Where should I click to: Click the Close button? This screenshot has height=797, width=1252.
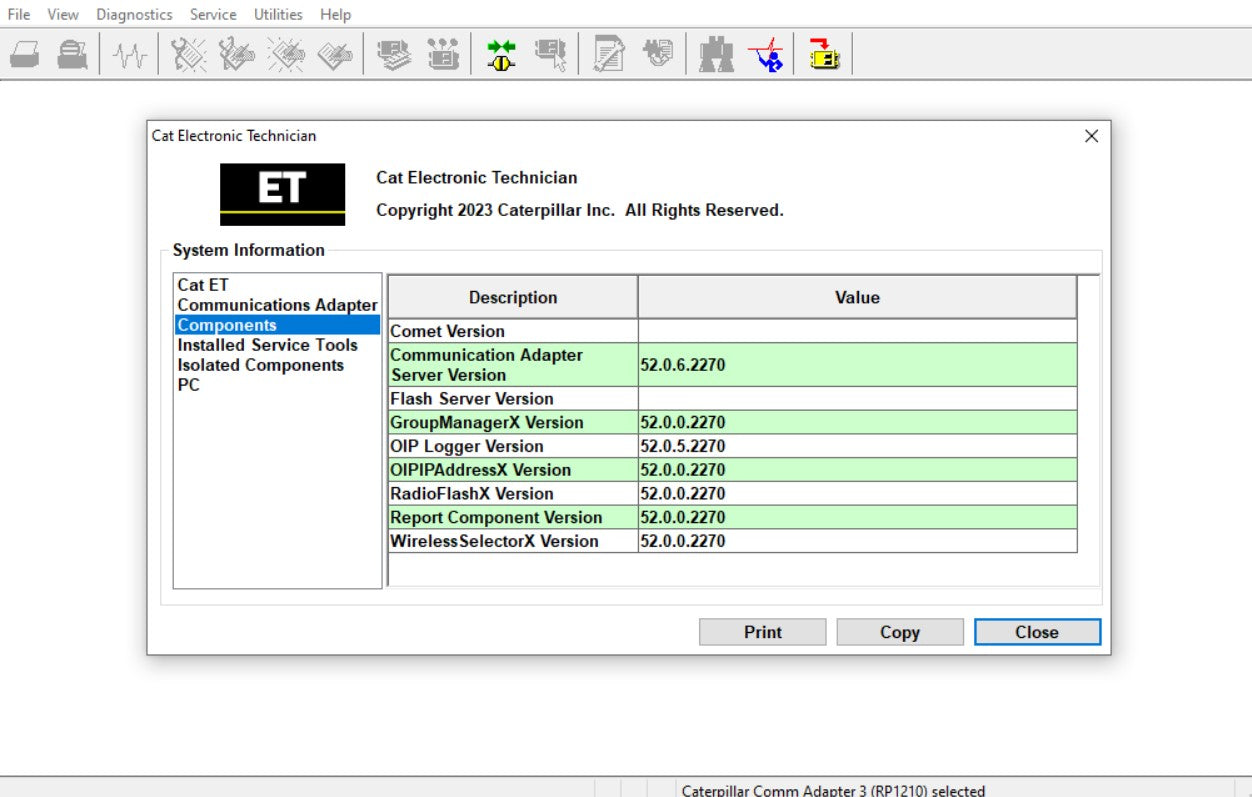(x=1037, y=632)
